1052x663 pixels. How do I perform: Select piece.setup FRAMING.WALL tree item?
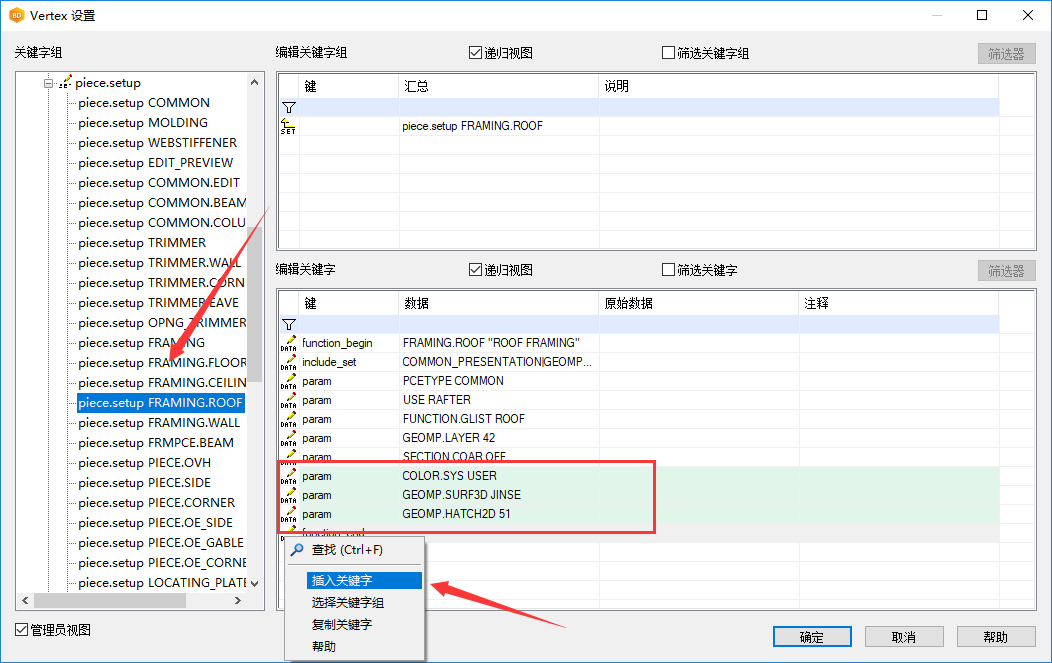pos(159,423)
